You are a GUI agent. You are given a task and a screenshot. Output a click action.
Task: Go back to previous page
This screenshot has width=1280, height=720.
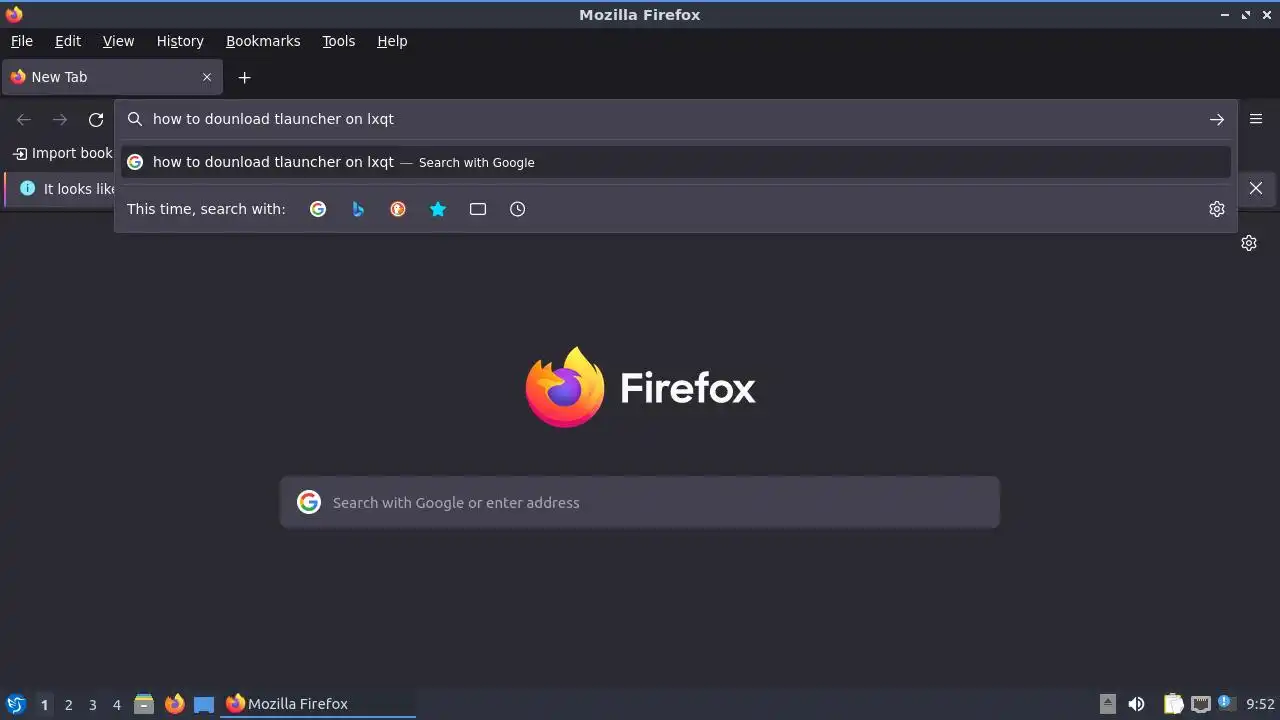pyautogui.click(x=24, y=120)
